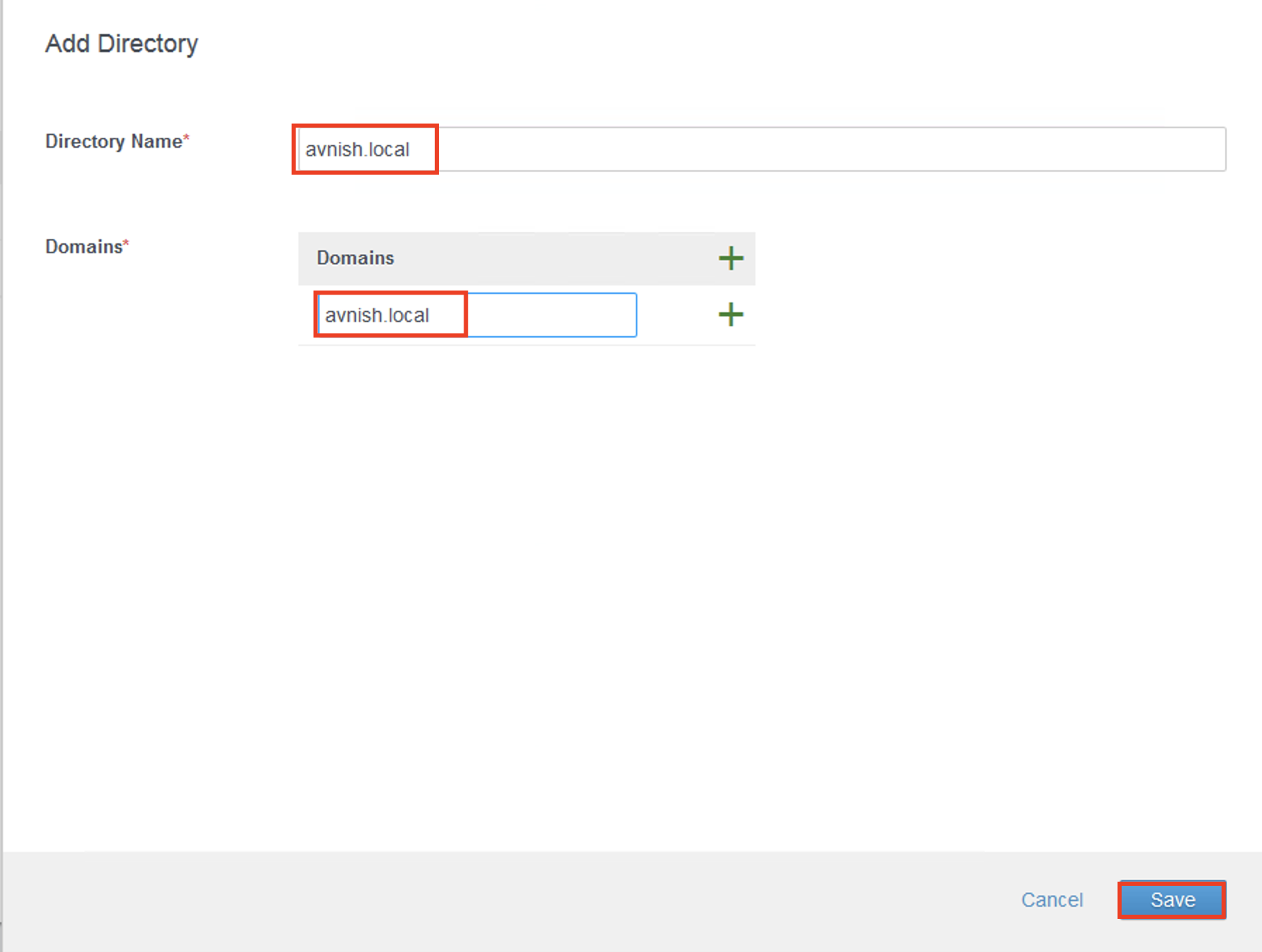Viewport: 1262px width, 952px height.
Task: Click the domain row space before its plus icon
Action: point(675,315)
